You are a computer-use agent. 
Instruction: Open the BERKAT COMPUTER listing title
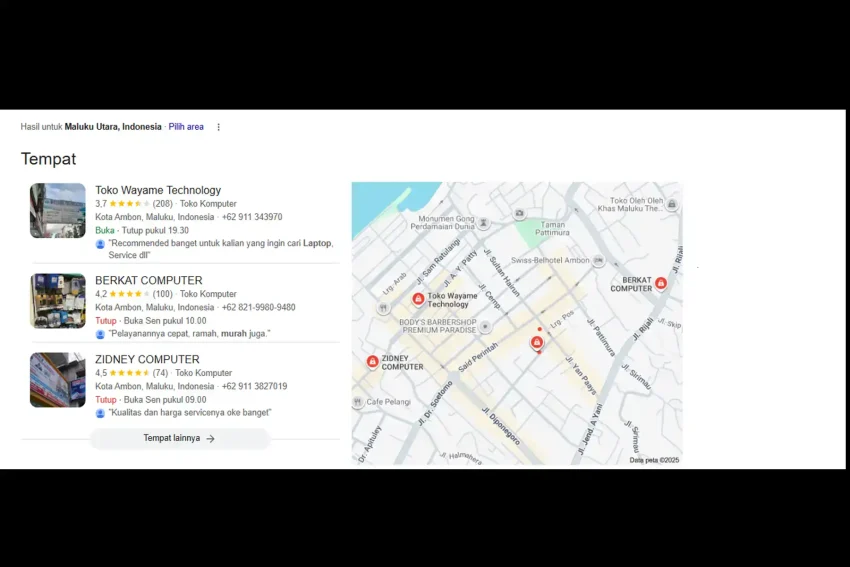click(149, 280)
